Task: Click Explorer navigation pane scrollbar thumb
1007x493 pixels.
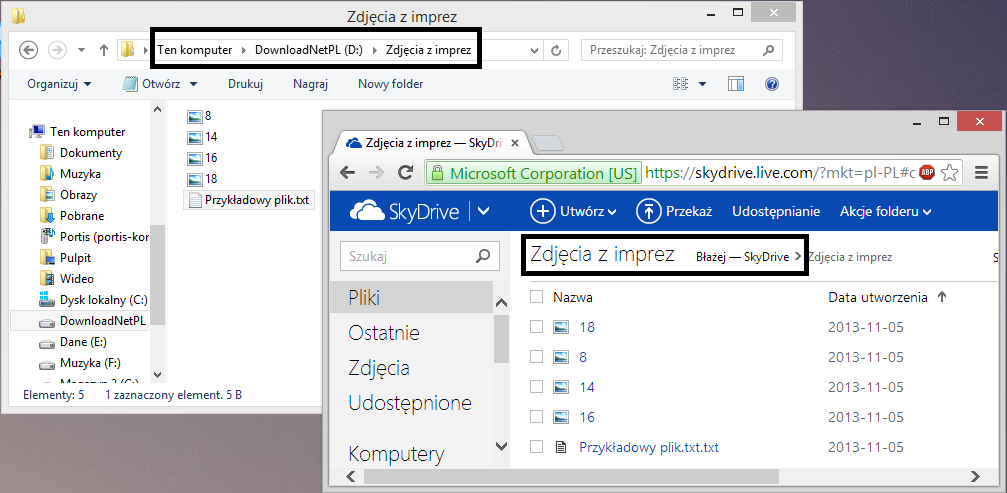Action: point(157,275)
